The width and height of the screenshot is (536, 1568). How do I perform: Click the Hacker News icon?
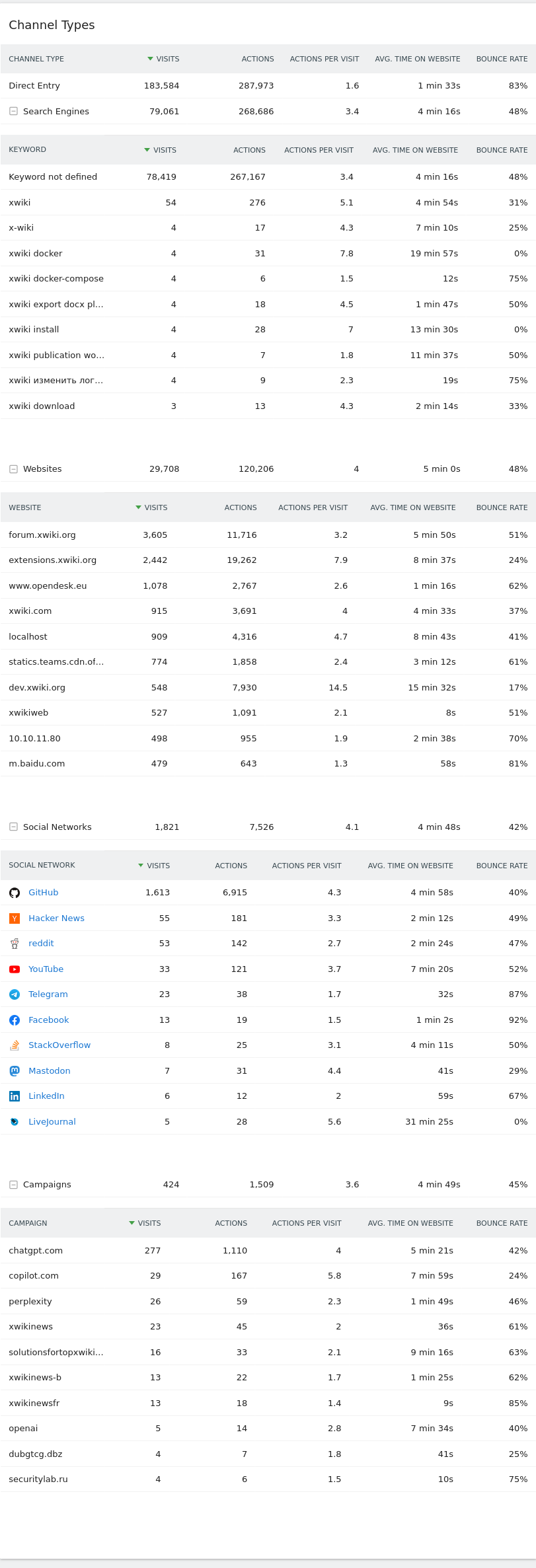click(x=15, y=918)
